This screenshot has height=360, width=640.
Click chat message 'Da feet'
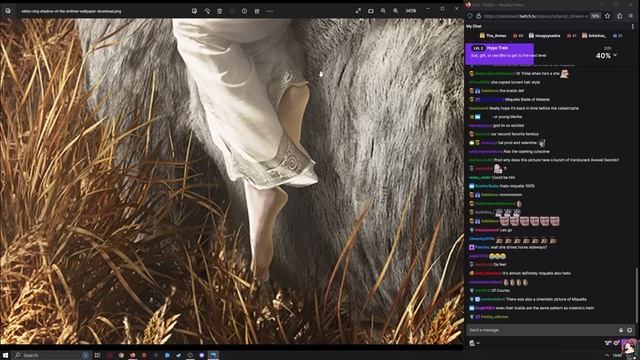coord(500,264)
